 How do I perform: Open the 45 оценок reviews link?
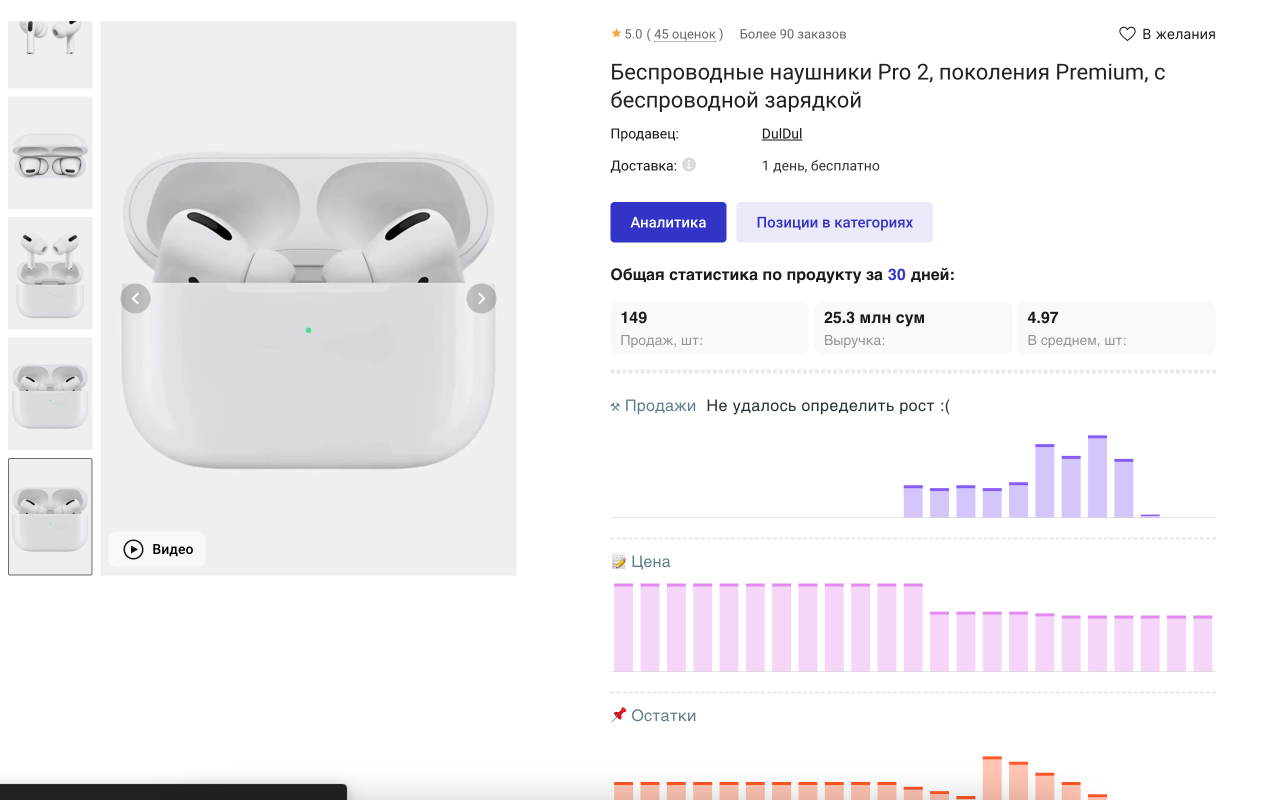pyautogui.click(x=685, y=33)
